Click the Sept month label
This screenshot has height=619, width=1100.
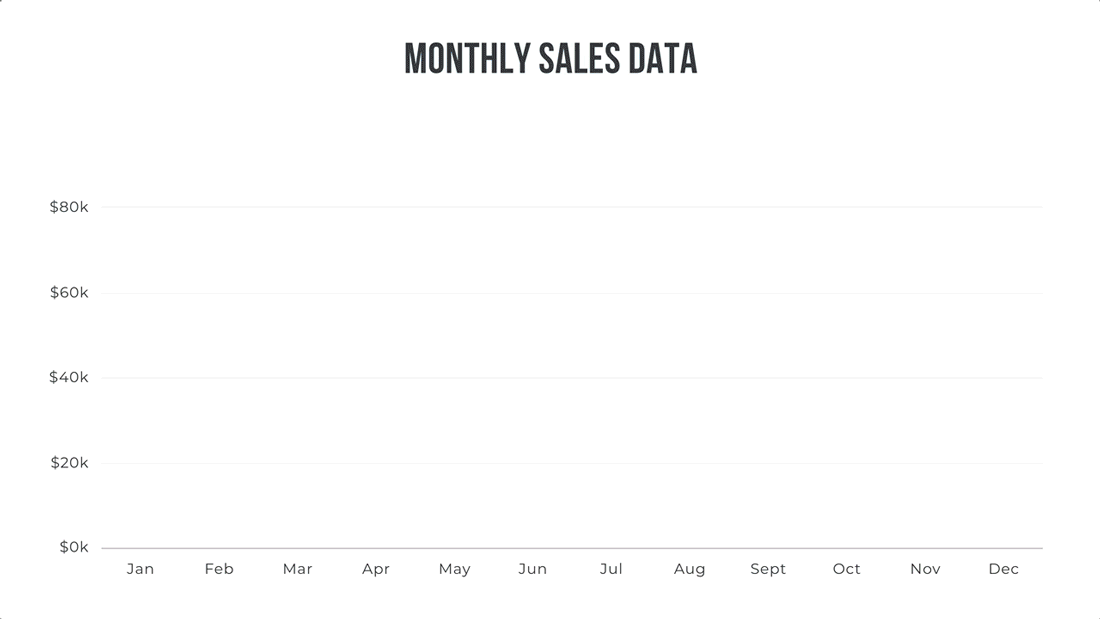click(768, 569)
